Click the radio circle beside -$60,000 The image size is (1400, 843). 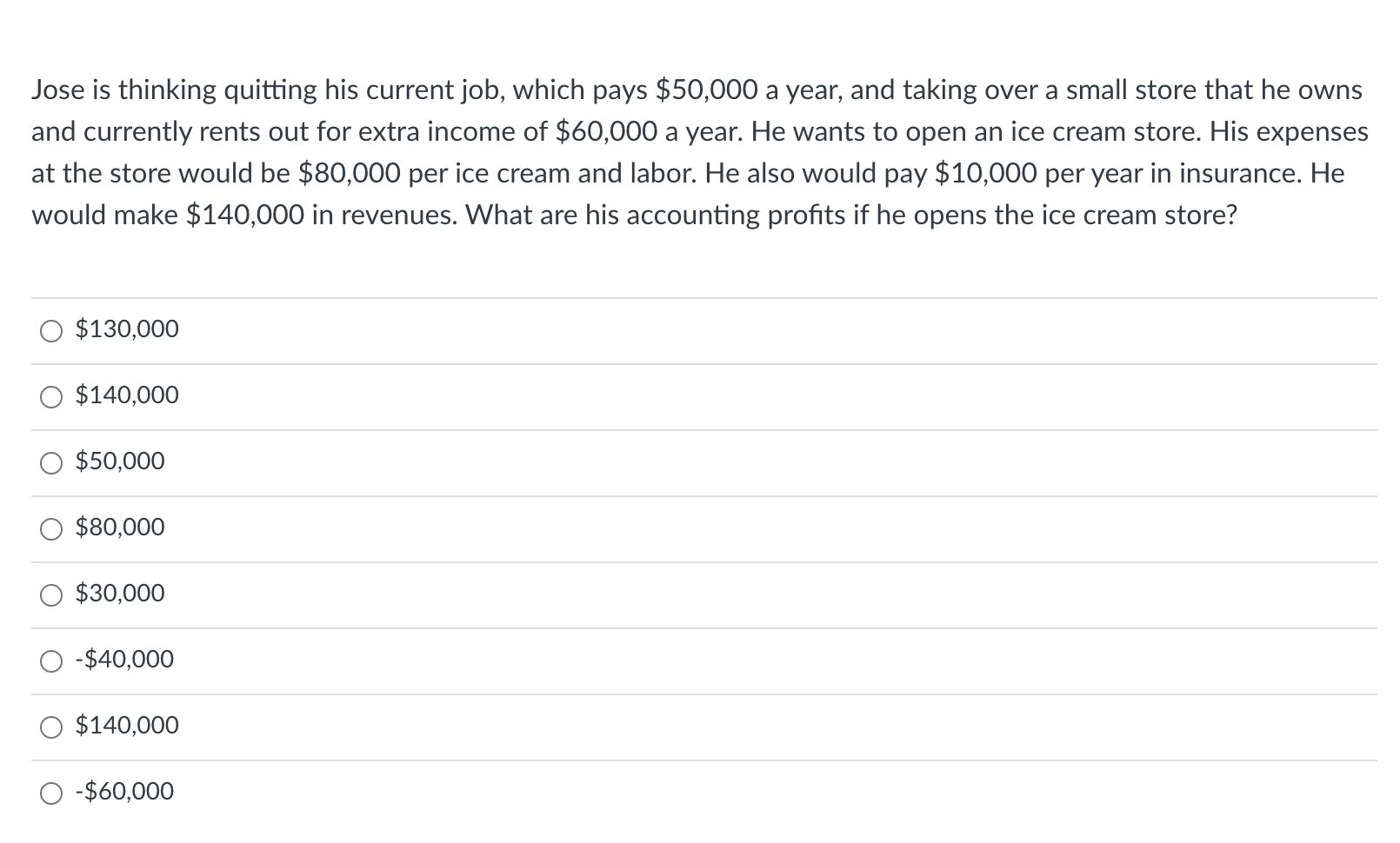coord(52,793)
